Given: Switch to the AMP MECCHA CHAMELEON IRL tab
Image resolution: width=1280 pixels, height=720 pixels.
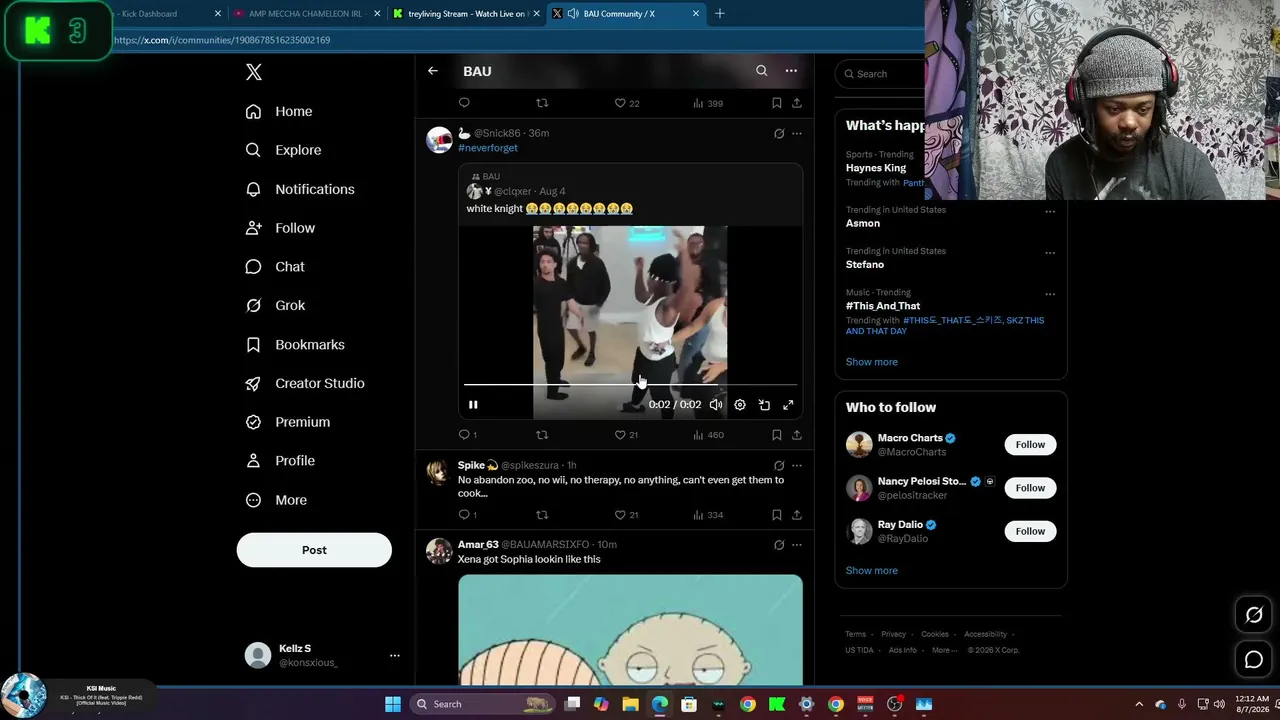Looking at the screenshot, I should [305, 14].
